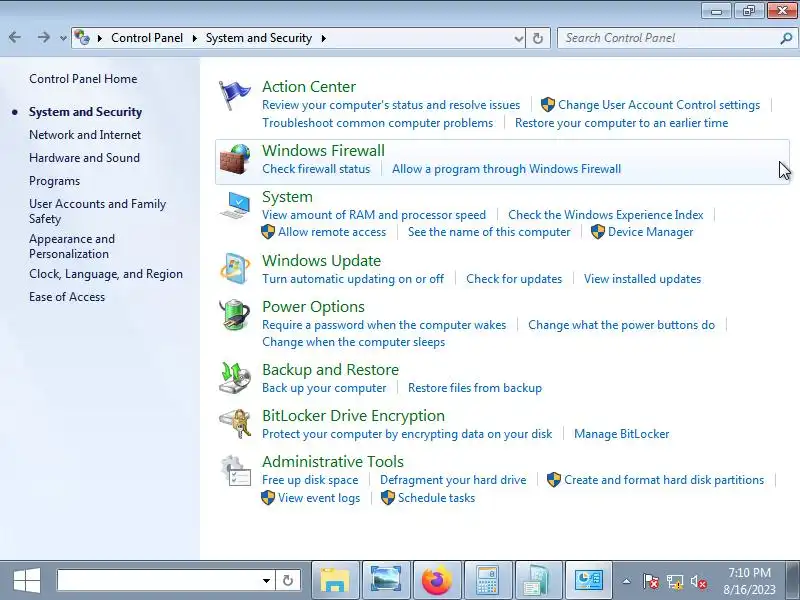Open User Accounts and Family Safety
Screen dimensions: 800x600
[x=97, y=211]
